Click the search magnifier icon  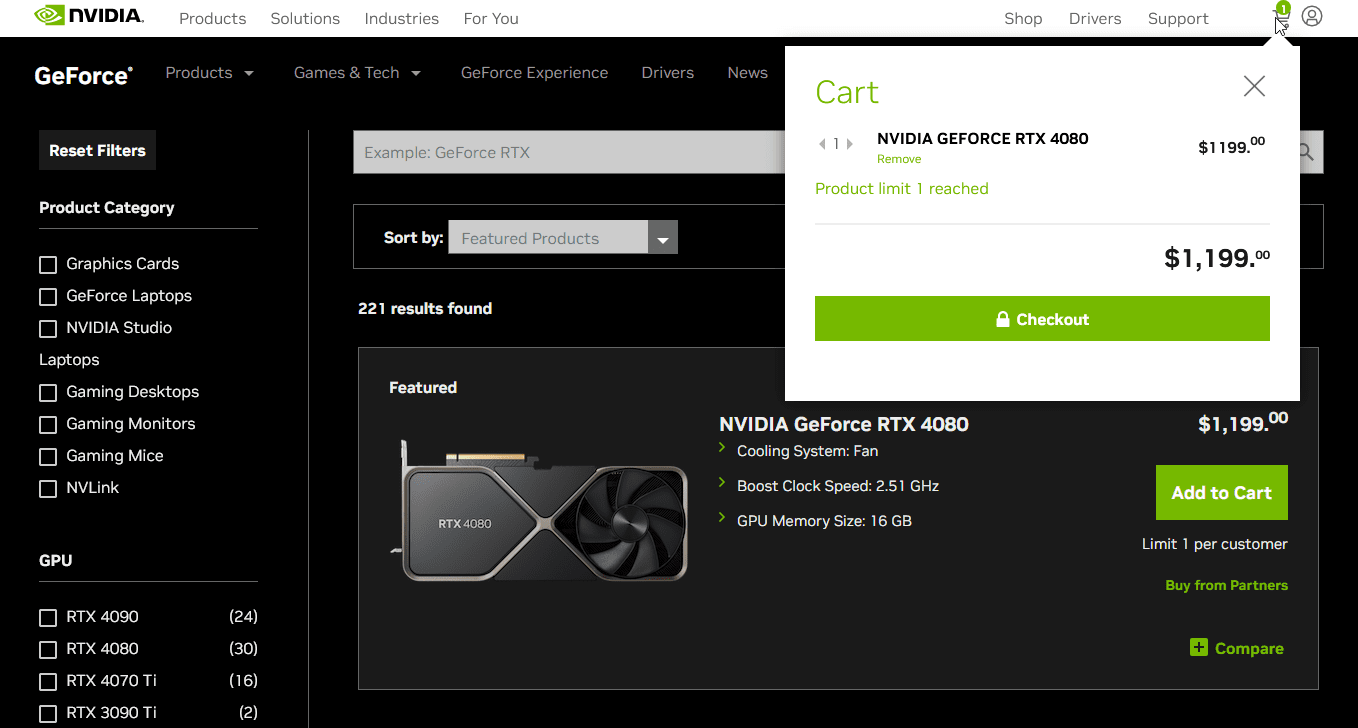point(1305,152)
